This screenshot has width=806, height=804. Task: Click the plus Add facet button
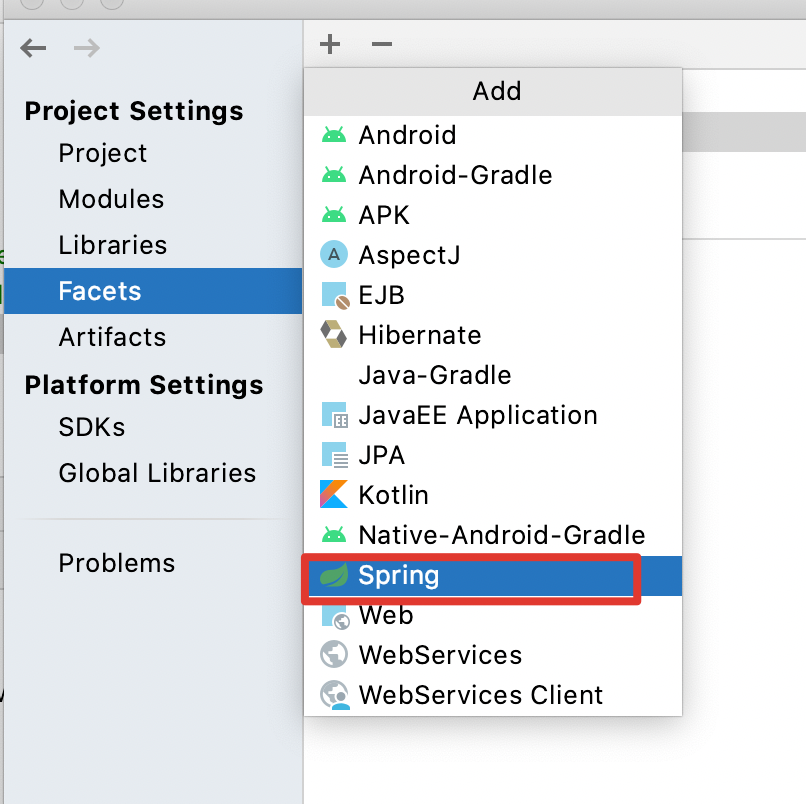pos(330,45)
